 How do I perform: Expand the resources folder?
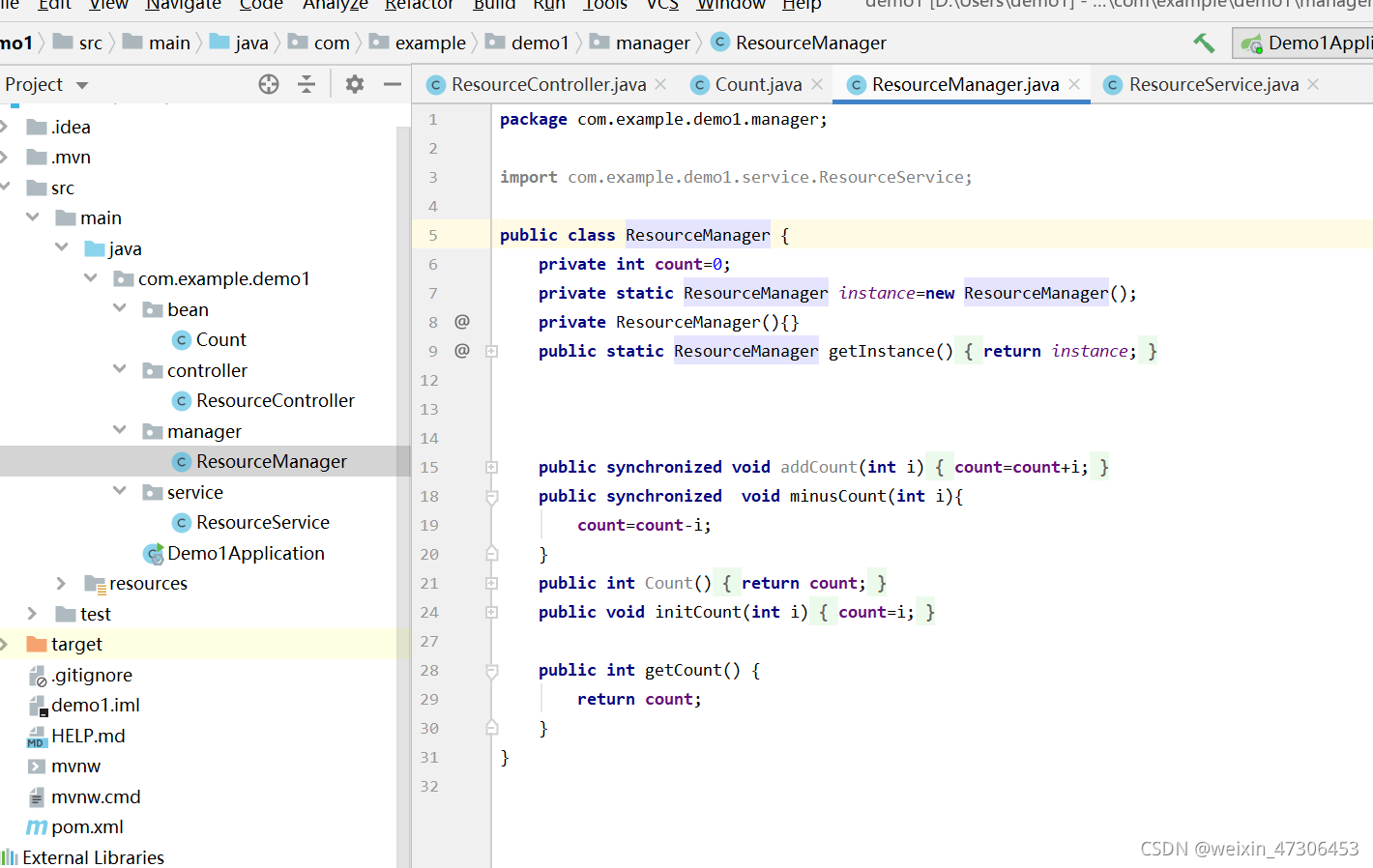click(62, 583)
